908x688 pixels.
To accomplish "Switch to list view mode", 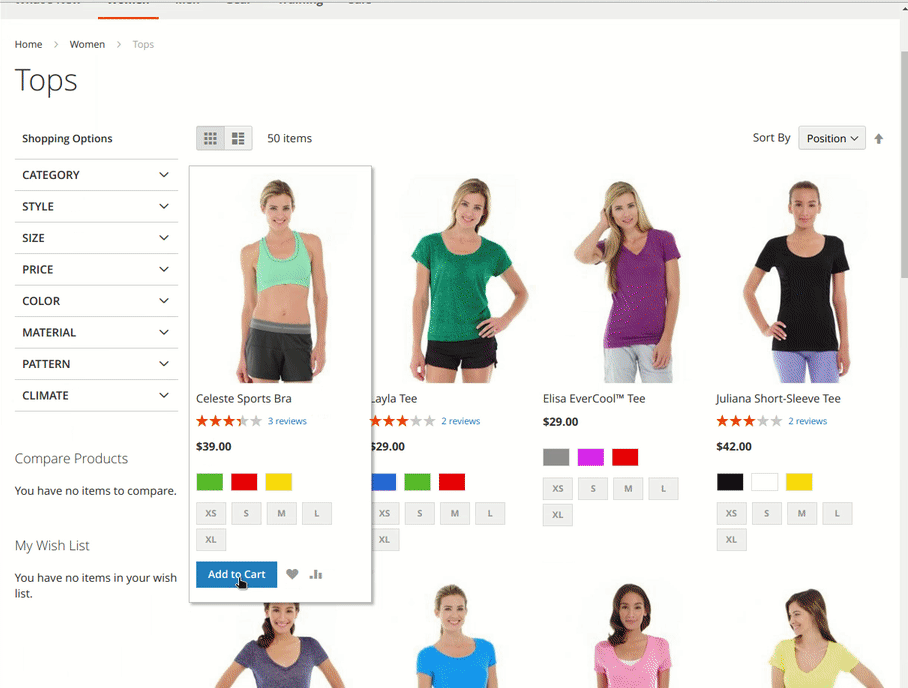I will coord(238,138).
